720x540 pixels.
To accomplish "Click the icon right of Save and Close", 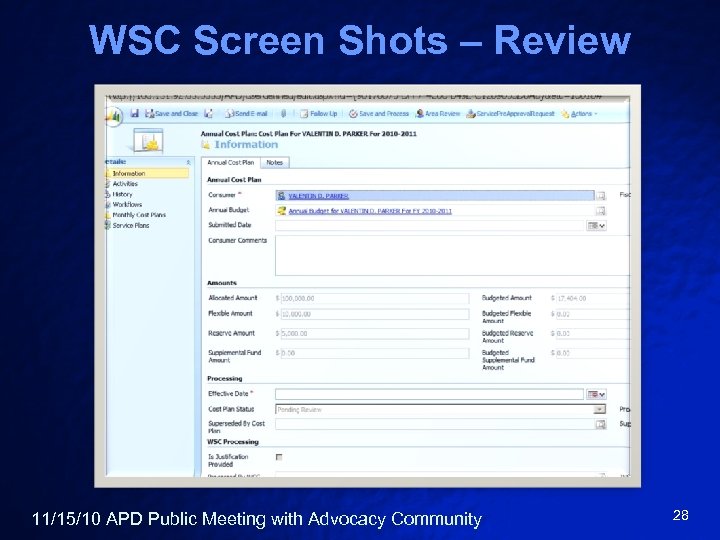I will click(x=209, y=113).
